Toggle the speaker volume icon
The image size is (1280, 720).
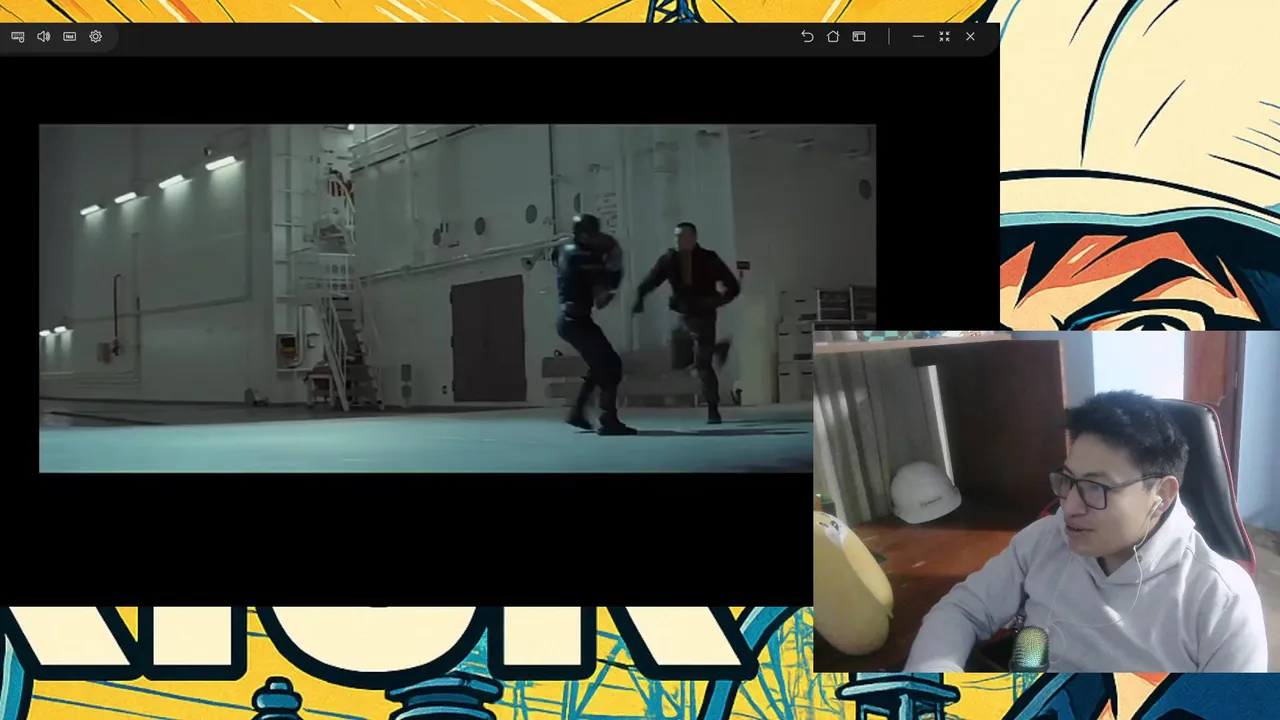[44, 36]
